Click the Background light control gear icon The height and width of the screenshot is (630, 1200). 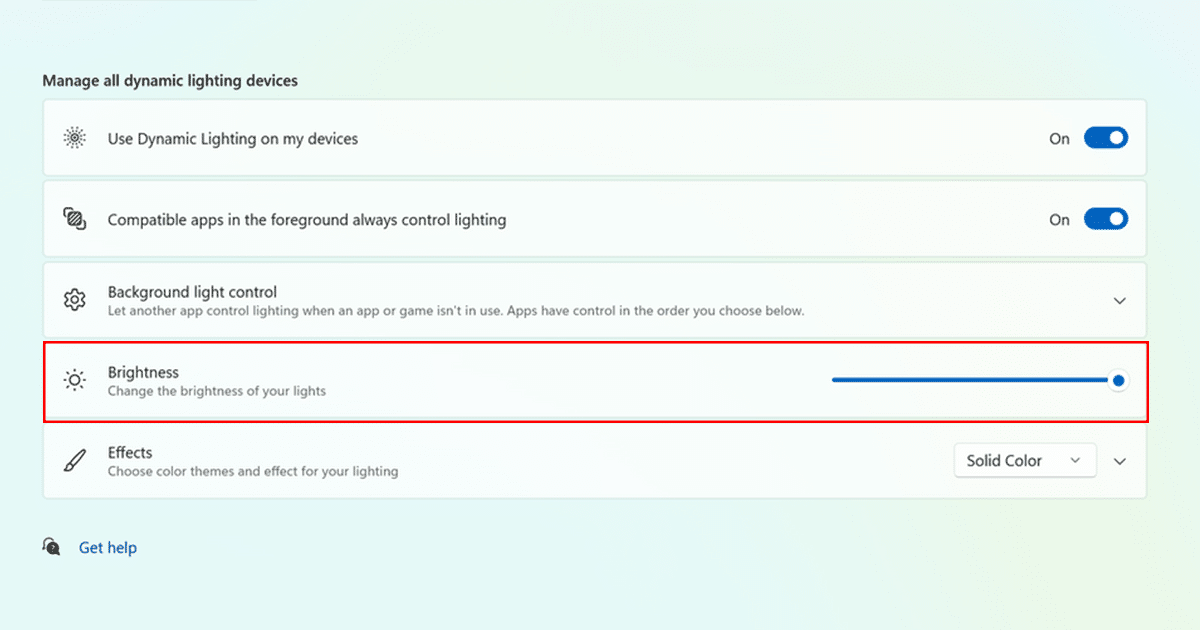(x=74, y=300)
